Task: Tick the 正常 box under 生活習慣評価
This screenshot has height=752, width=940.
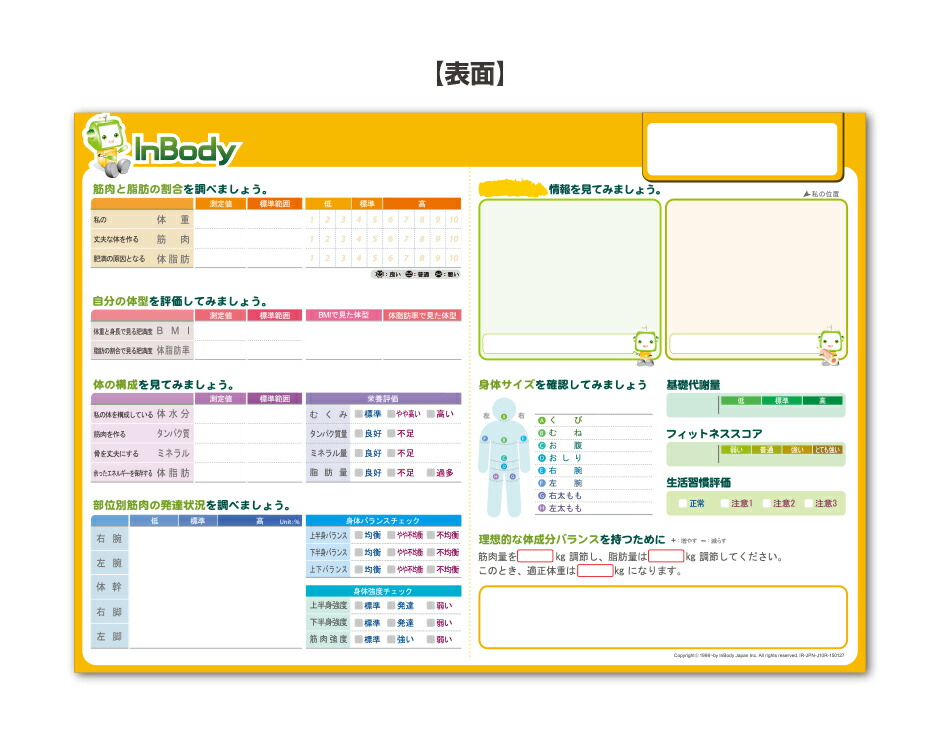Action: 682,503
